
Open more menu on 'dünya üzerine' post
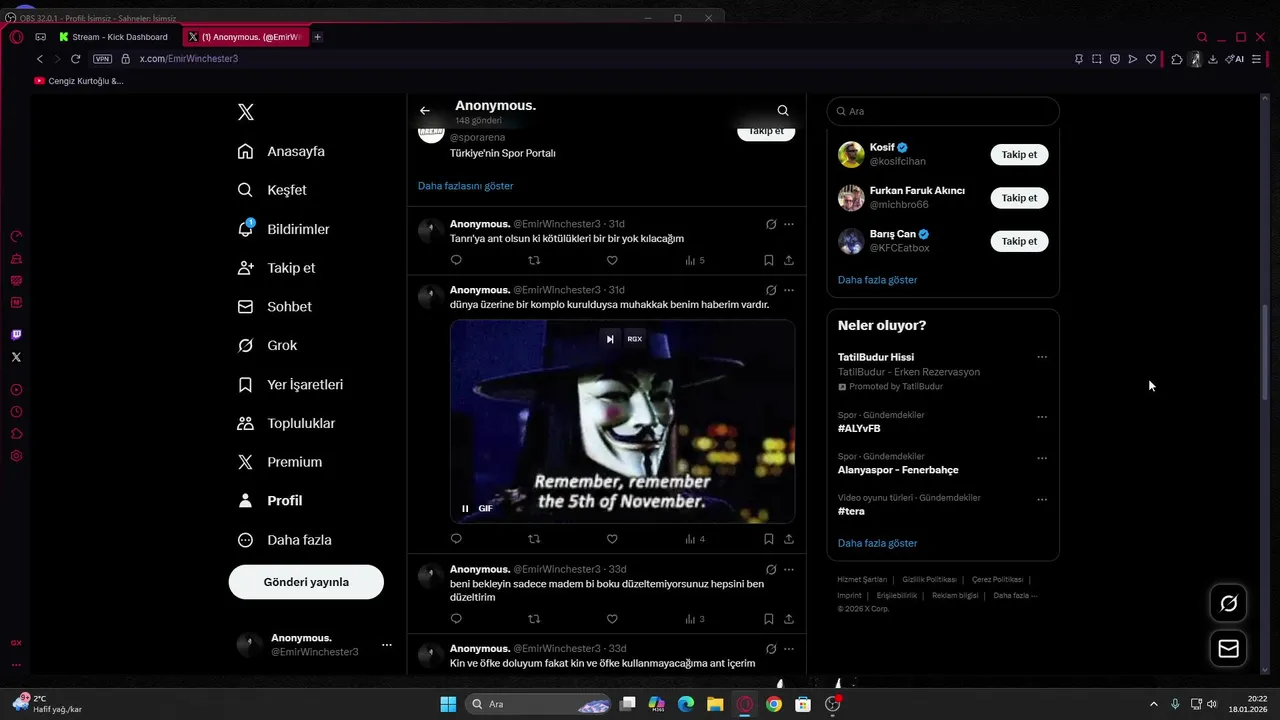pos(789,290)
